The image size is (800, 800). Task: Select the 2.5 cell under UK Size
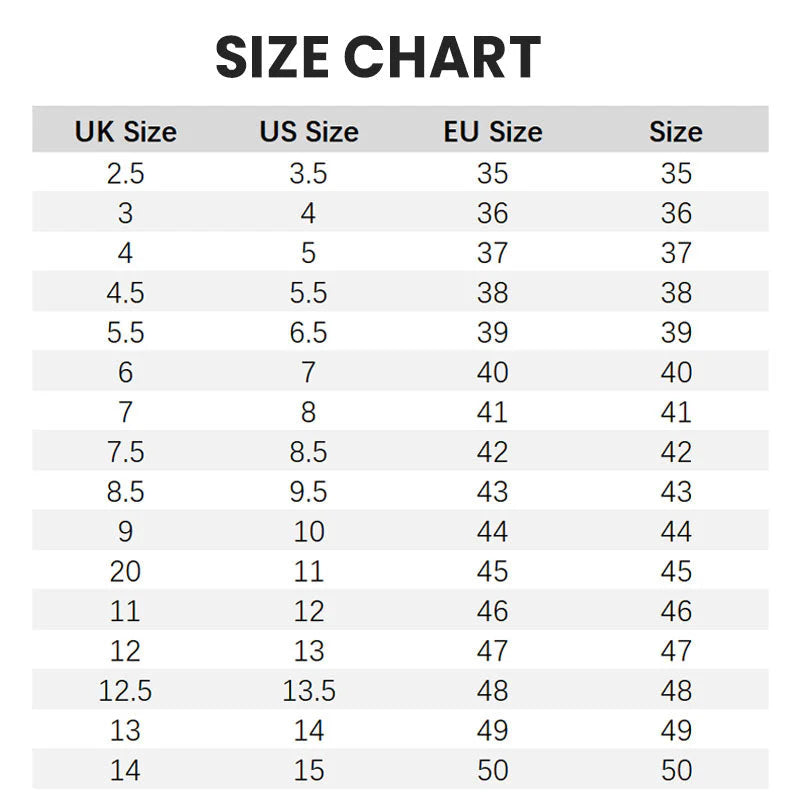tap(125, 173)
